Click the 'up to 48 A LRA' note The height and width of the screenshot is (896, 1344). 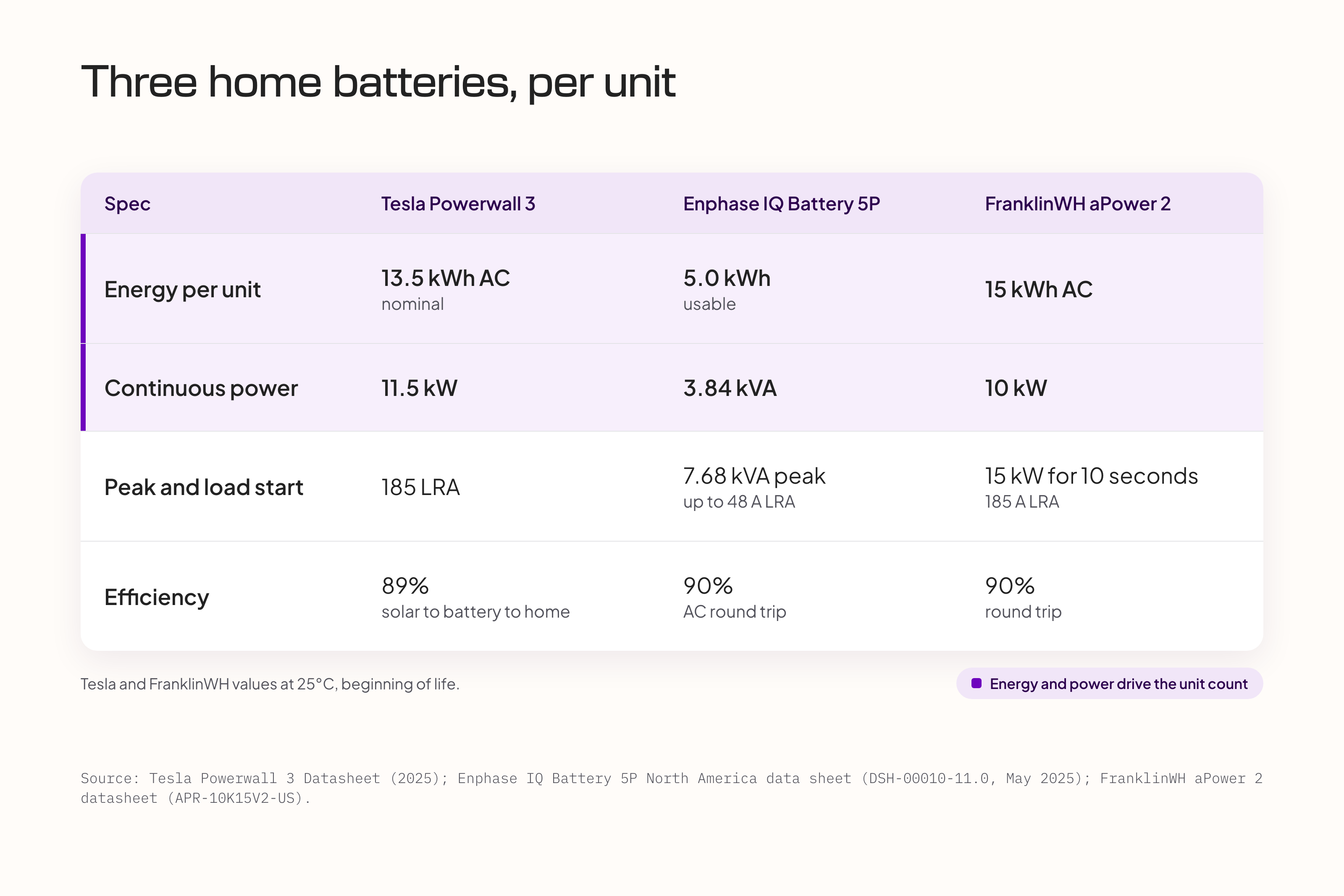[x=739, y=502]
